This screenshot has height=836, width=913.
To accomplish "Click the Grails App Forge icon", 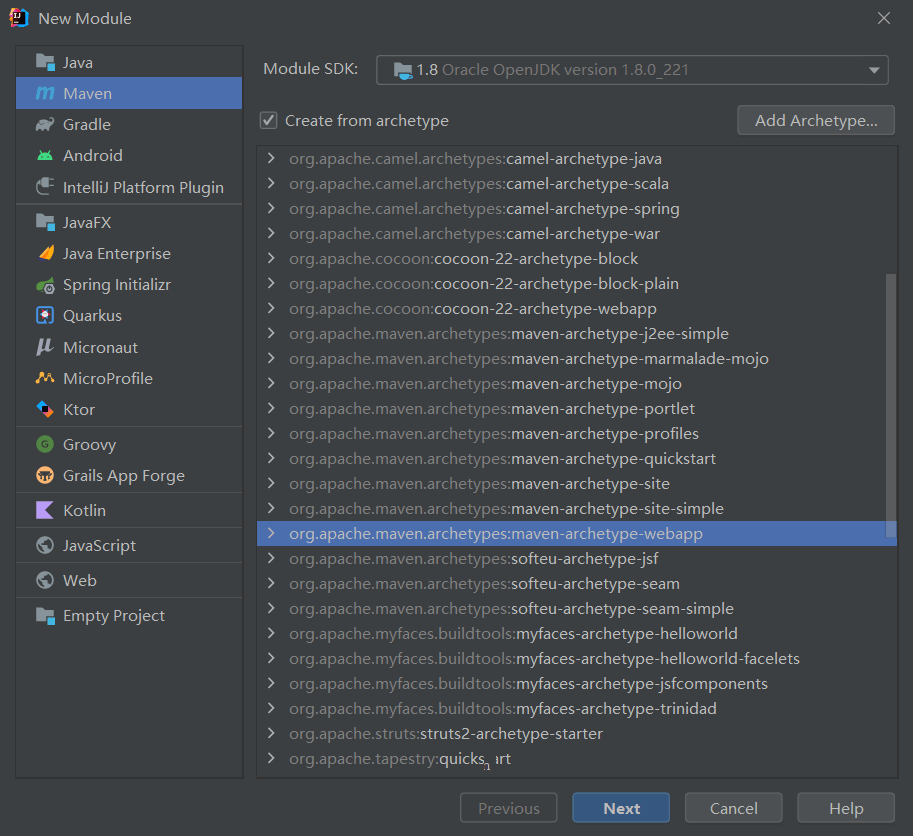I will tap(45, 475).
